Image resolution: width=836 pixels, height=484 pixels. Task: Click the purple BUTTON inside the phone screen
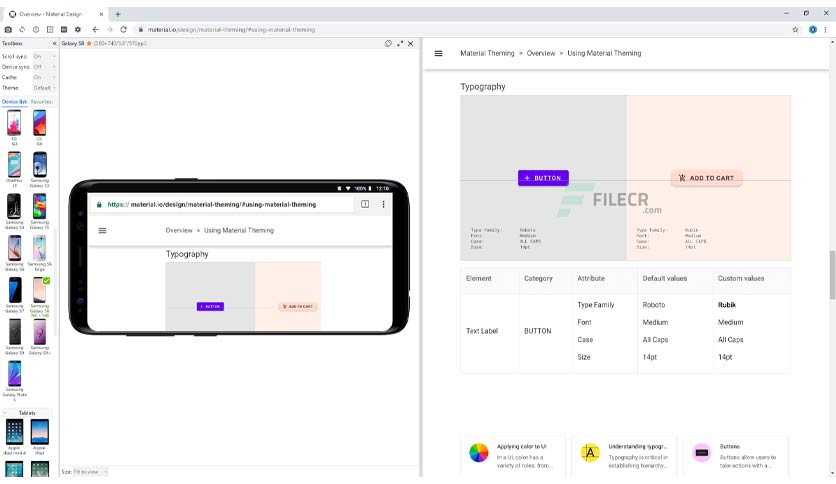pyautogui.click(x=210, y=306)
